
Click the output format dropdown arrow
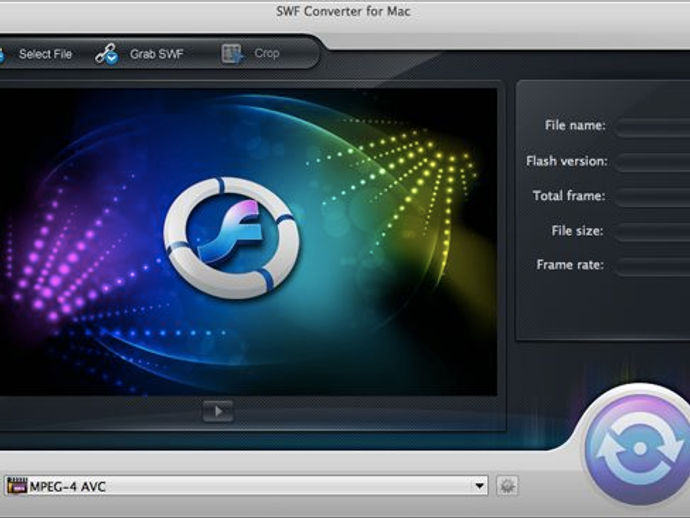479,486
